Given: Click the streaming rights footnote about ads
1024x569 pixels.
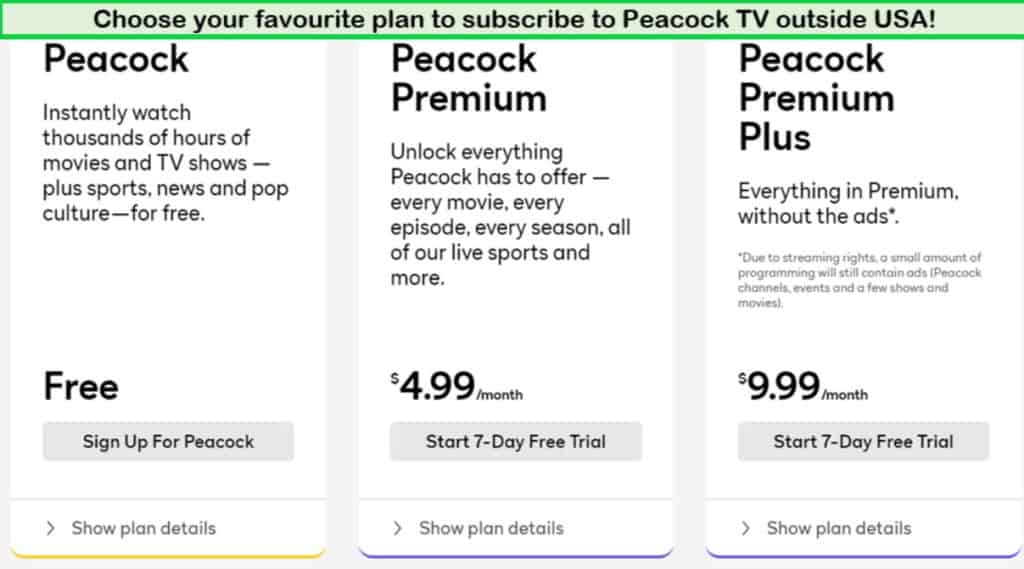Looking at the screenshot, I should [860, 280].
